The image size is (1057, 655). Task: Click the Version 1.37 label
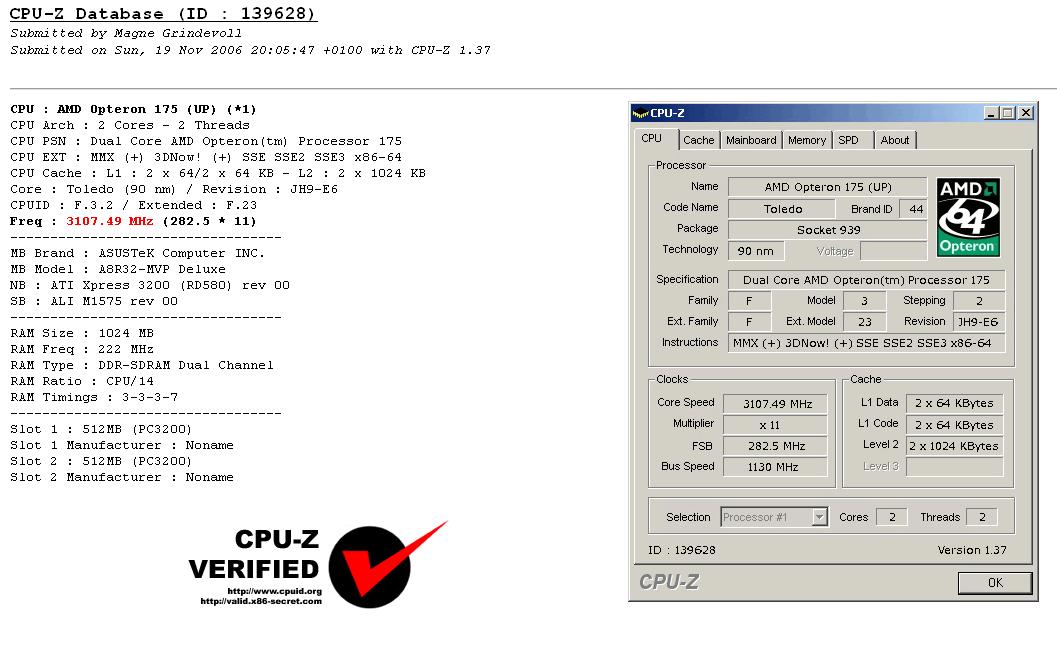(x=971, y=550)
